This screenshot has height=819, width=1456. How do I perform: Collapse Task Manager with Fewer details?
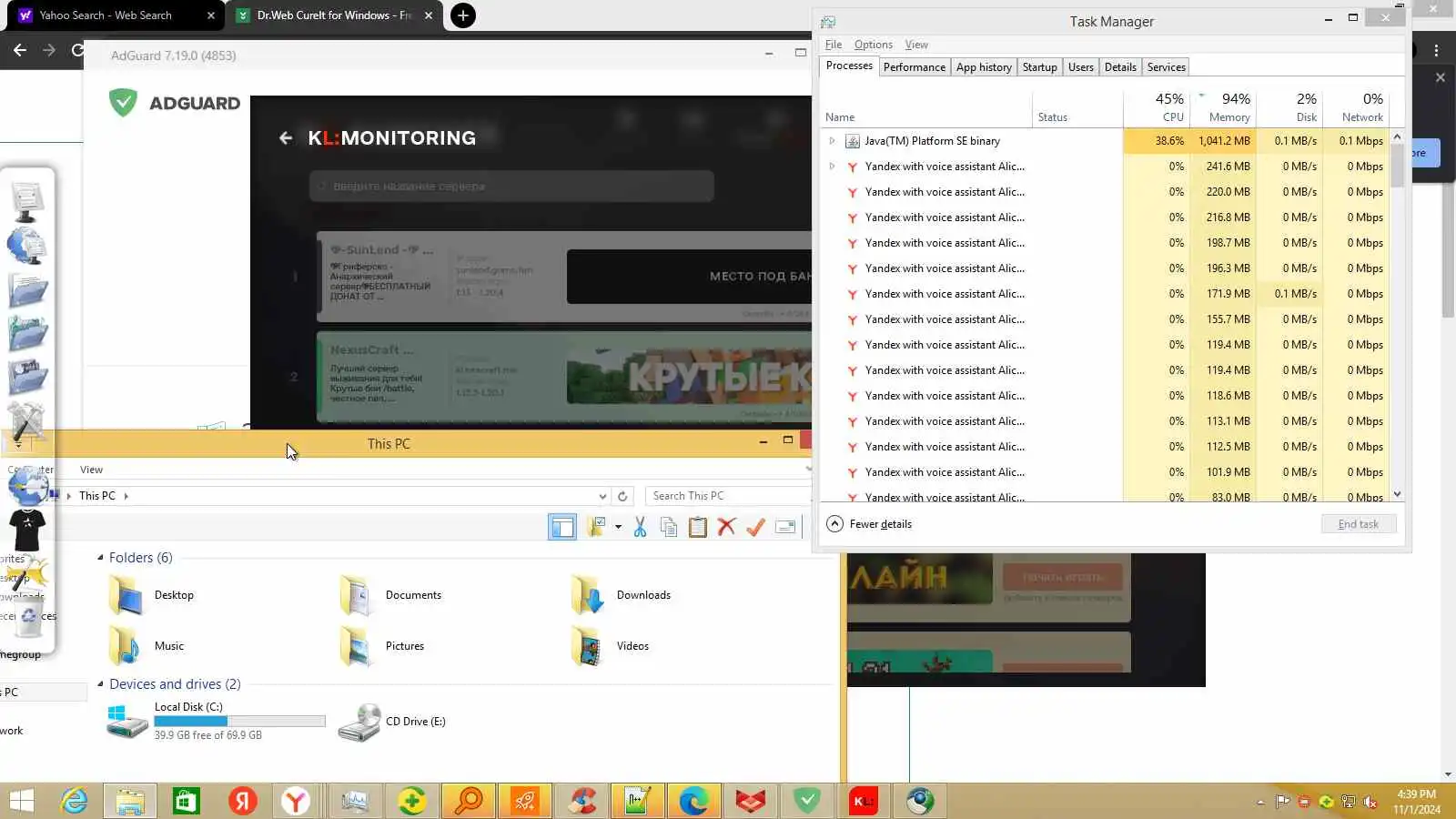(x=869, y=524)
